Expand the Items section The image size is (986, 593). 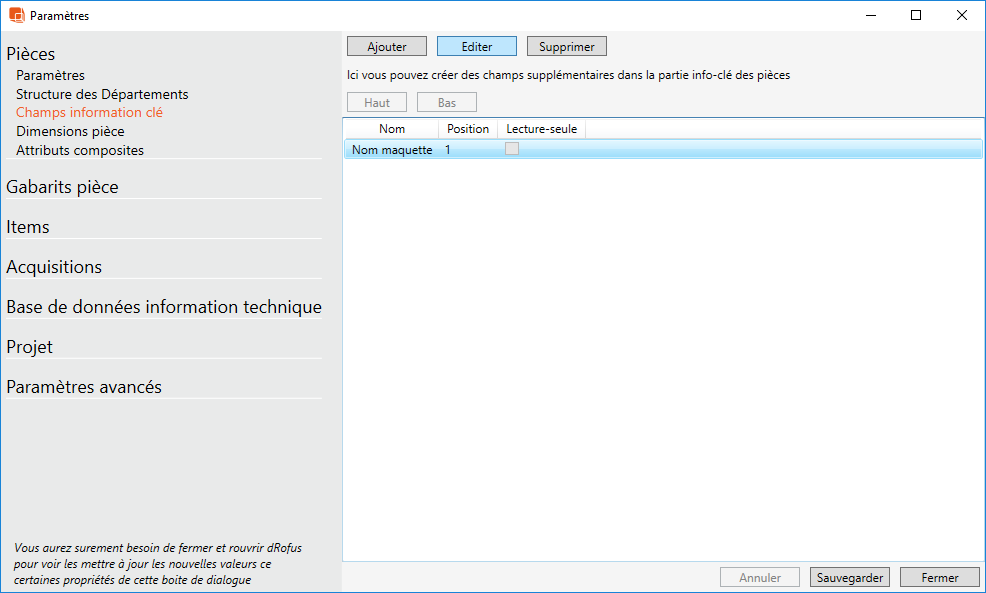pyautogui.click(x=28, y=227)
